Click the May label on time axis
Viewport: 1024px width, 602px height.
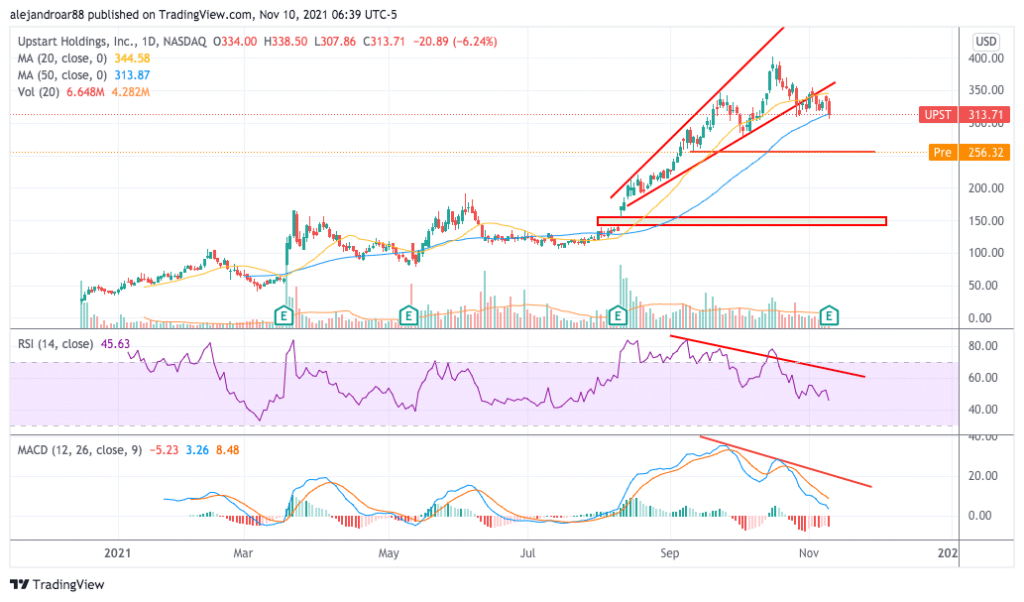(389, 554)
